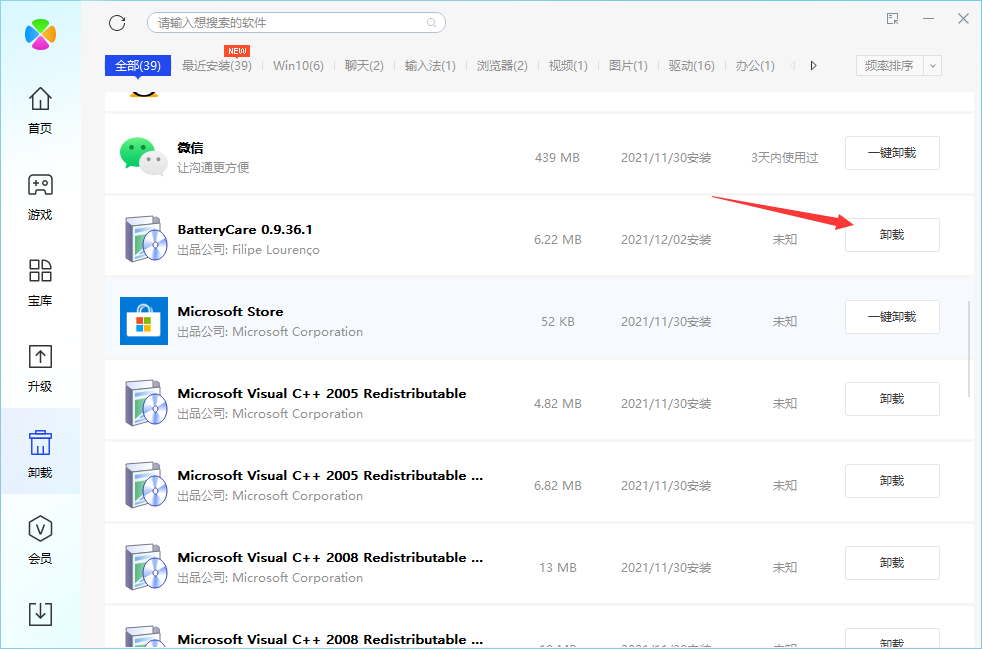This screenshot has width=982, height=649.
Task: Switch to 聊天(2) tab
Action: pyautogui.click(x=364, y=66)
